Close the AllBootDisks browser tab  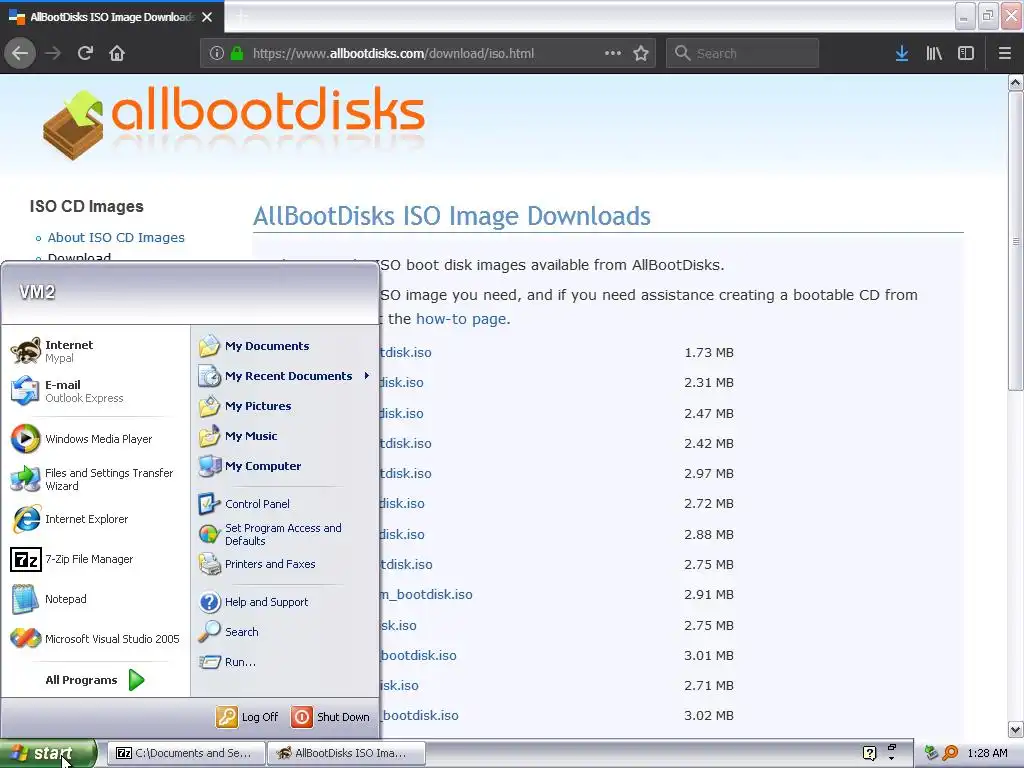click(x=207, y=17)
